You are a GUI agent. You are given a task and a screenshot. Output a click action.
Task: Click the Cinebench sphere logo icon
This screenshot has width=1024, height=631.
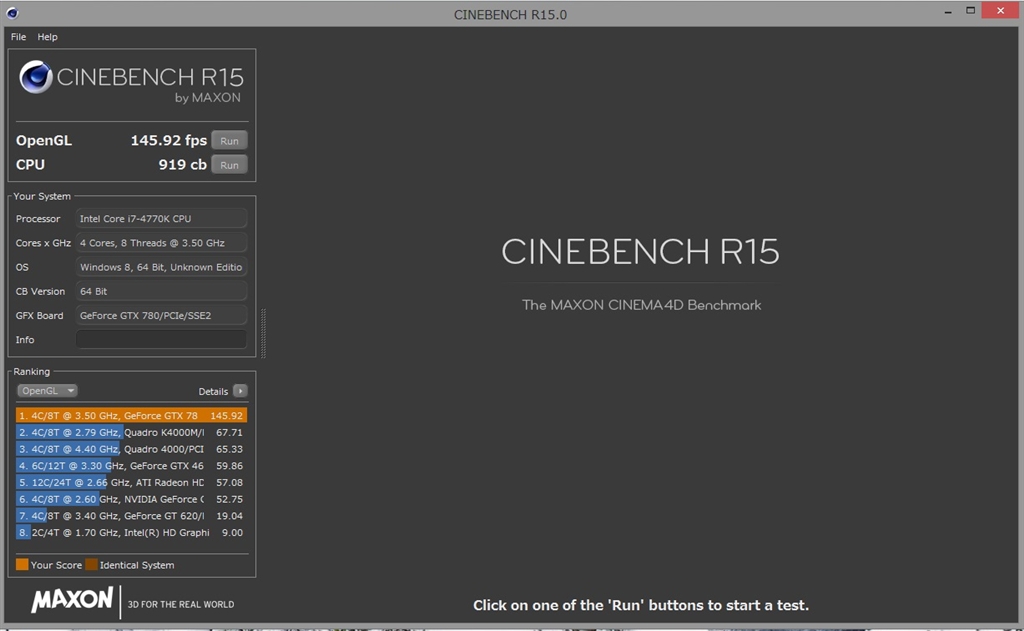click(35, 77)
